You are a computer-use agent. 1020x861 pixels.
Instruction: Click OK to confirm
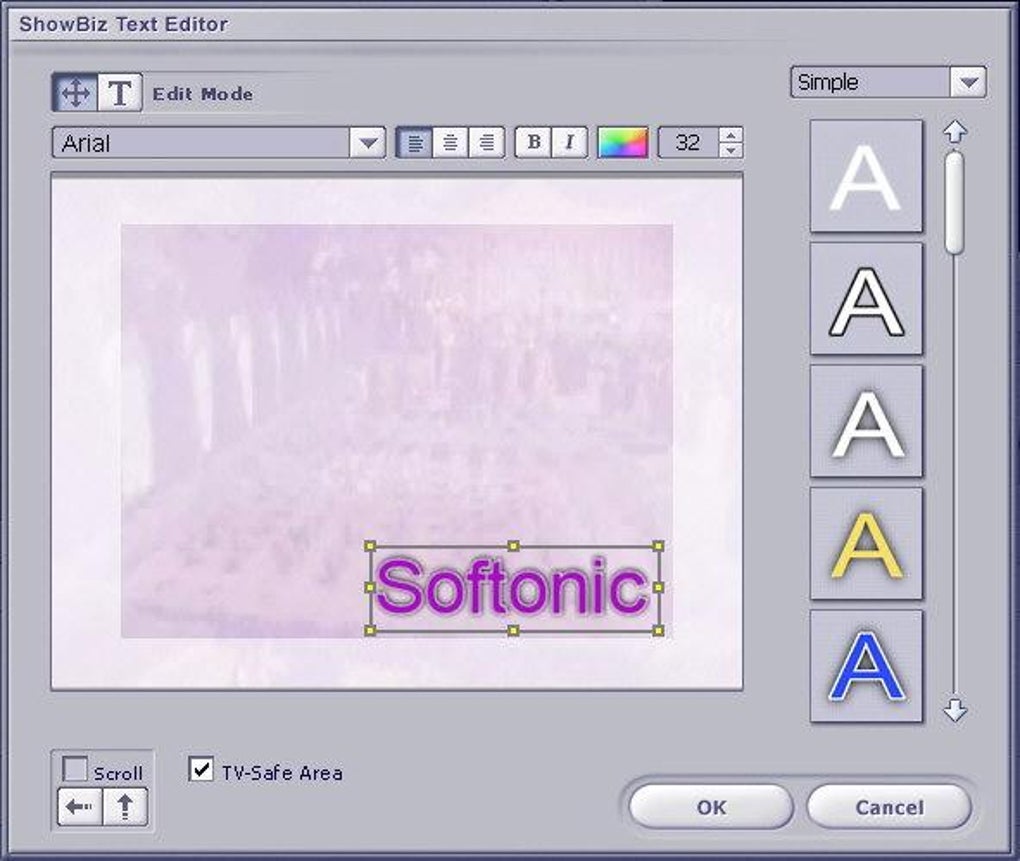coord(711,807)
